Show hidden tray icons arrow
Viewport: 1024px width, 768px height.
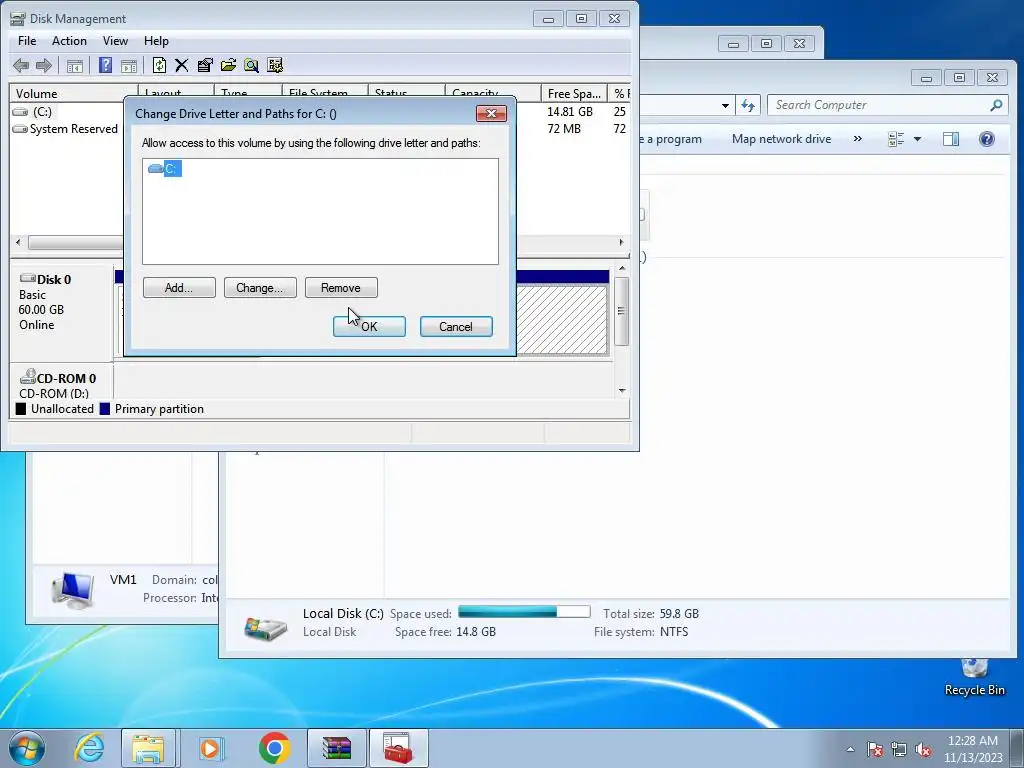tap(850, 750)
